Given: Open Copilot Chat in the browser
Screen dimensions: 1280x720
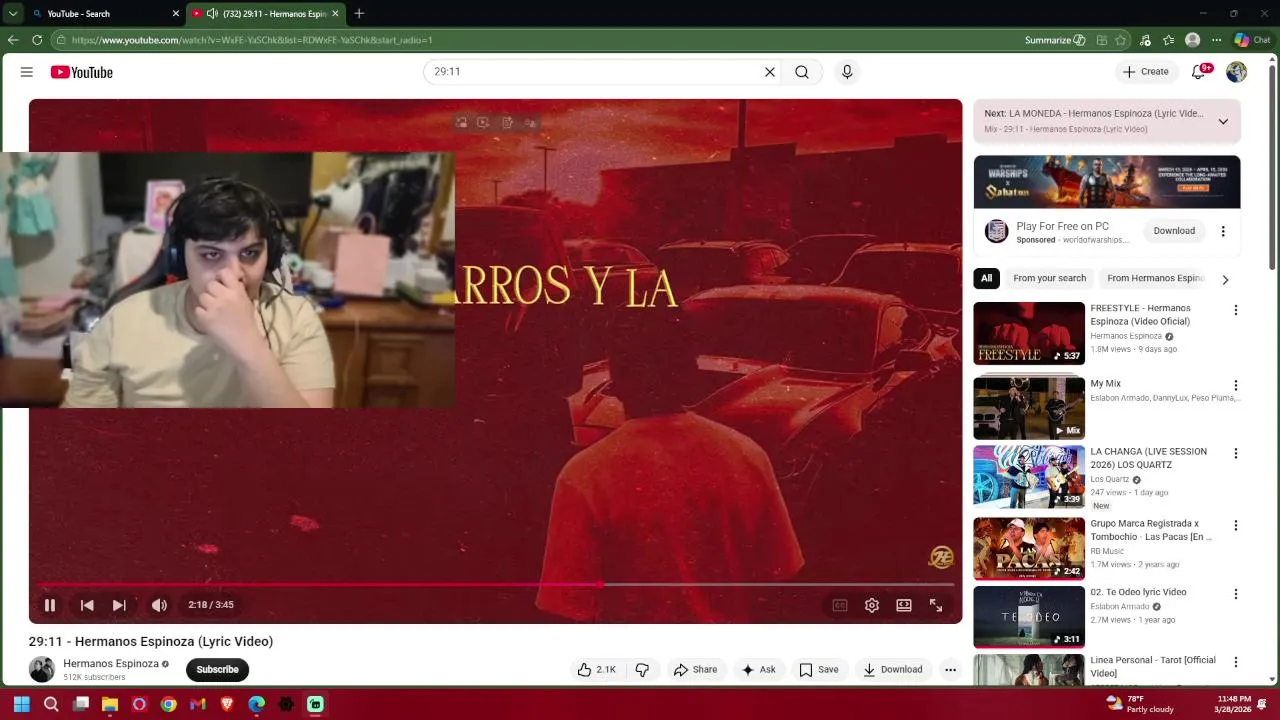Looking at the screenshot, I should 1252,40.
